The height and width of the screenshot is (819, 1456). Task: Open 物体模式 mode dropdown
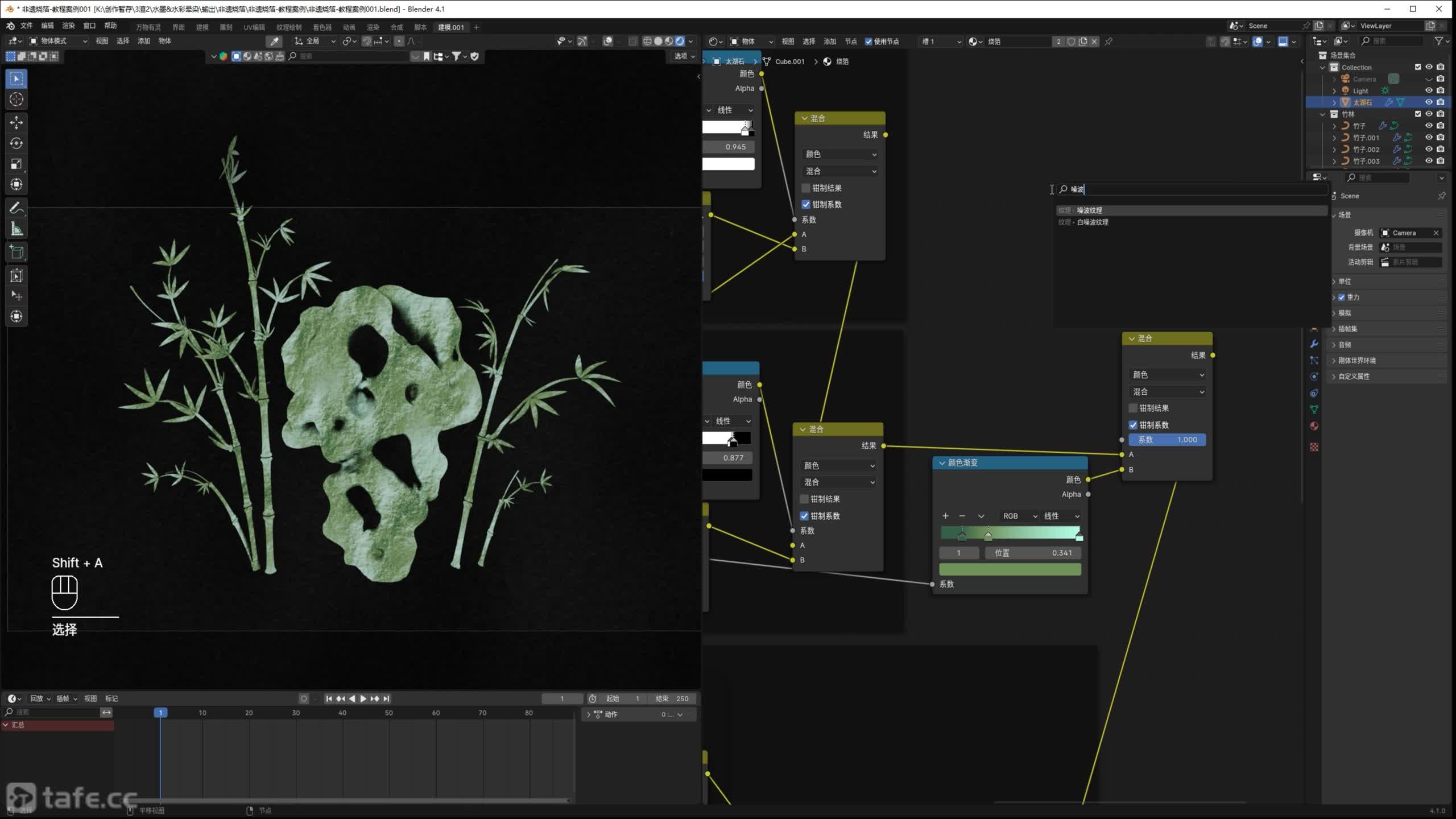(x=58, y=41)
